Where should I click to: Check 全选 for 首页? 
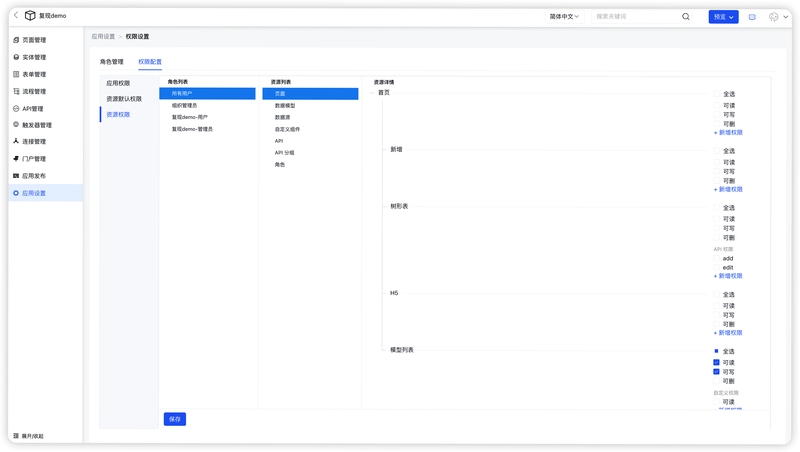click(716, 94)
